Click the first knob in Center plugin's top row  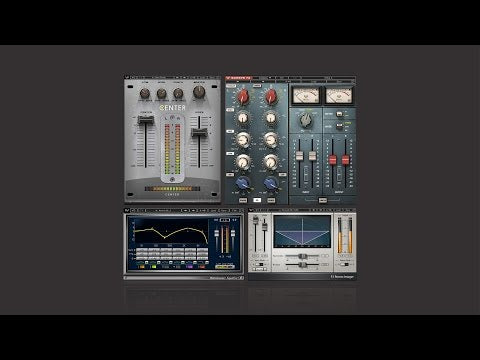pyautogui.click(x=145, y=93)
